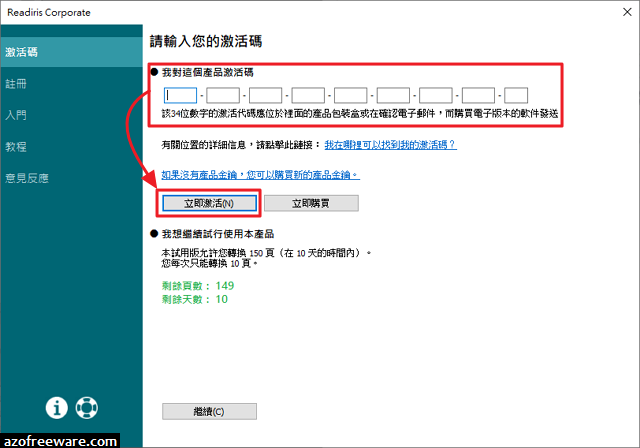Focus the eighth activation code field
Image resolution: width=640 pixels, height=448 pixels.
pyautogui.click(x=478, y=95)
